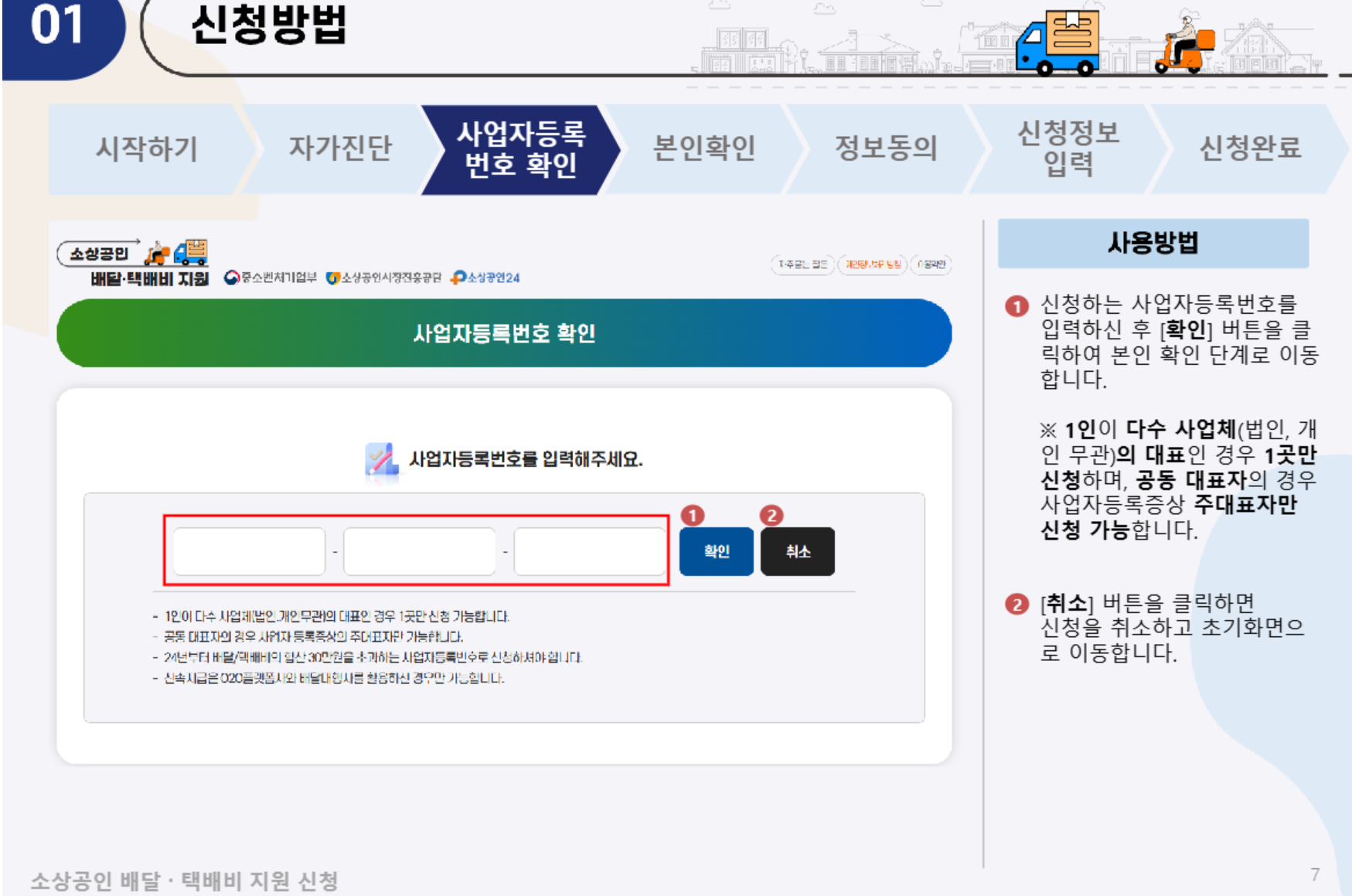Click the blue delivery truck illustration
The height and width of the screenshot is (896, 1352).
[1058, 43]
